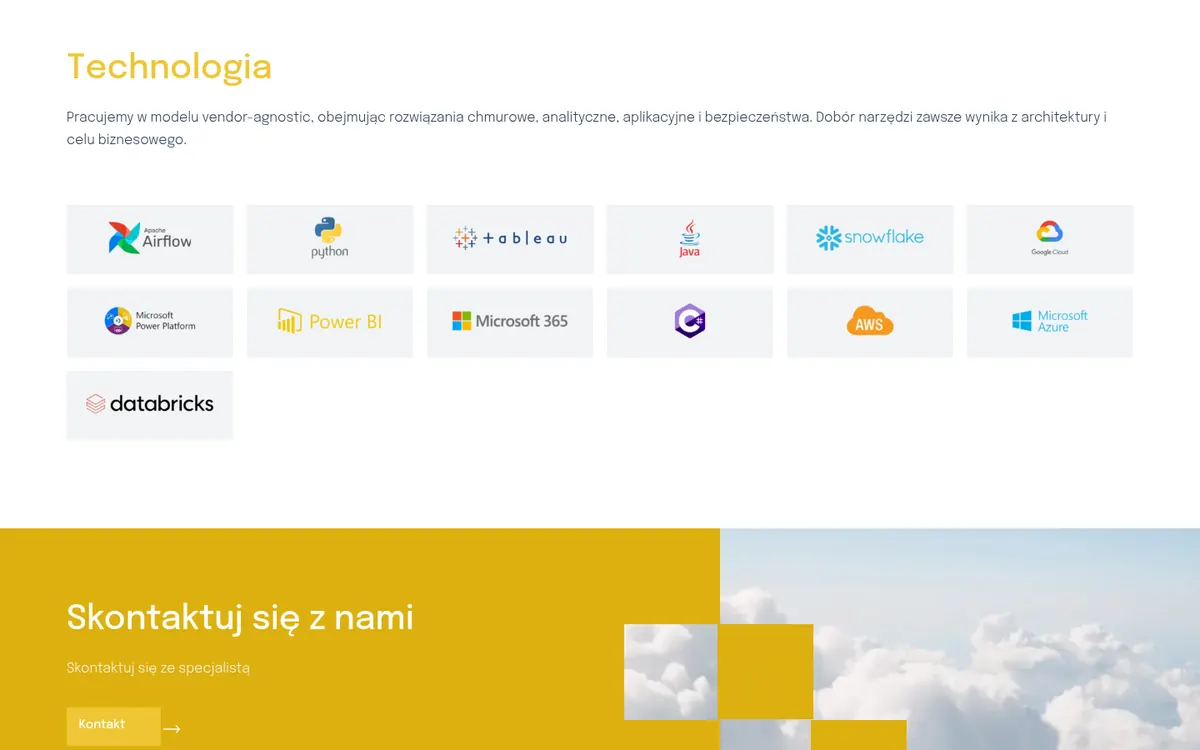Screen dimensions: 1200x750
Task: Open the Microsoft Power Platform tile
Action: 150,322
